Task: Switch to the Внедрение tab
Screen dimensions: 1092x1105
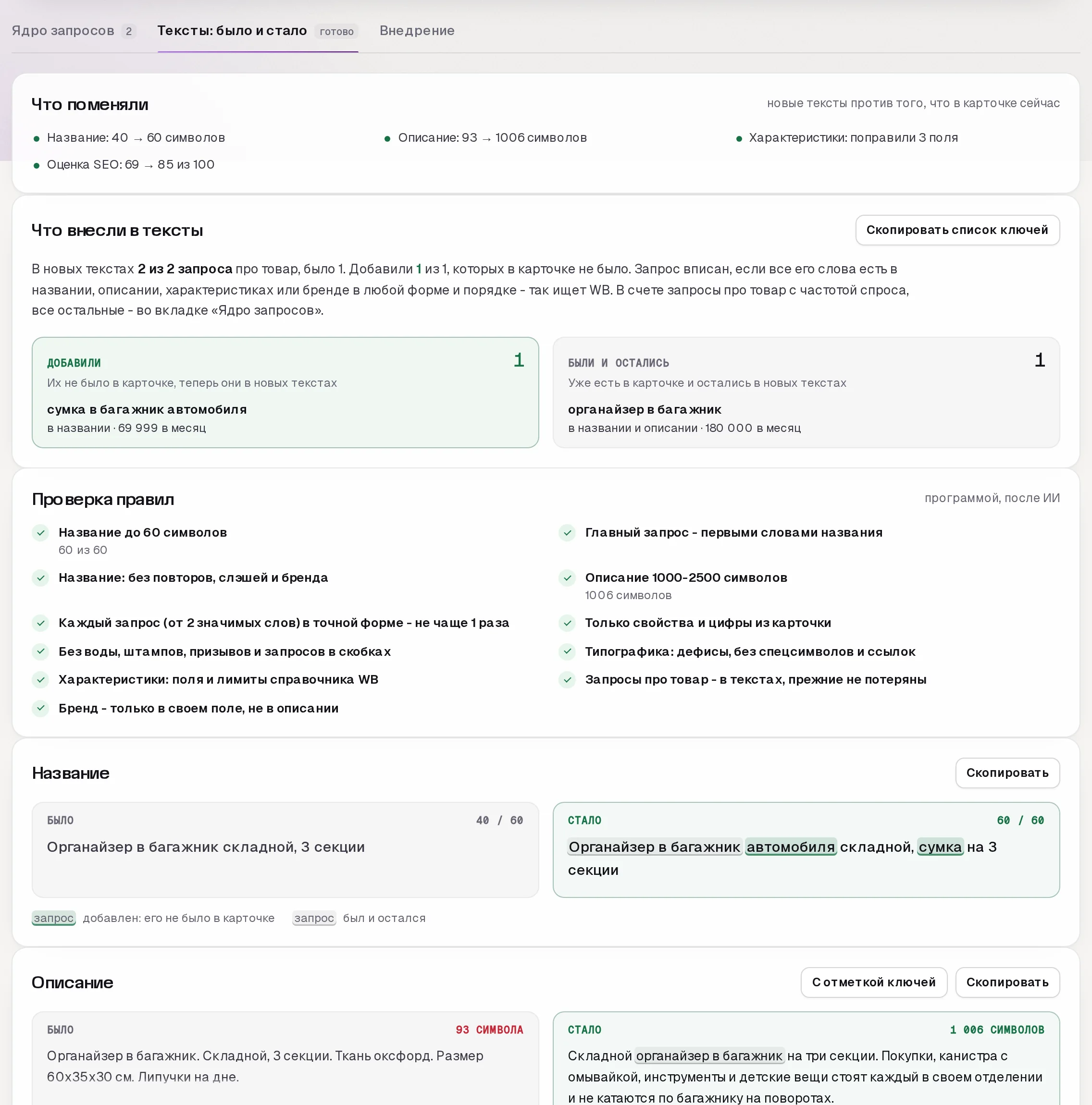Action: (x=417, y=31)
